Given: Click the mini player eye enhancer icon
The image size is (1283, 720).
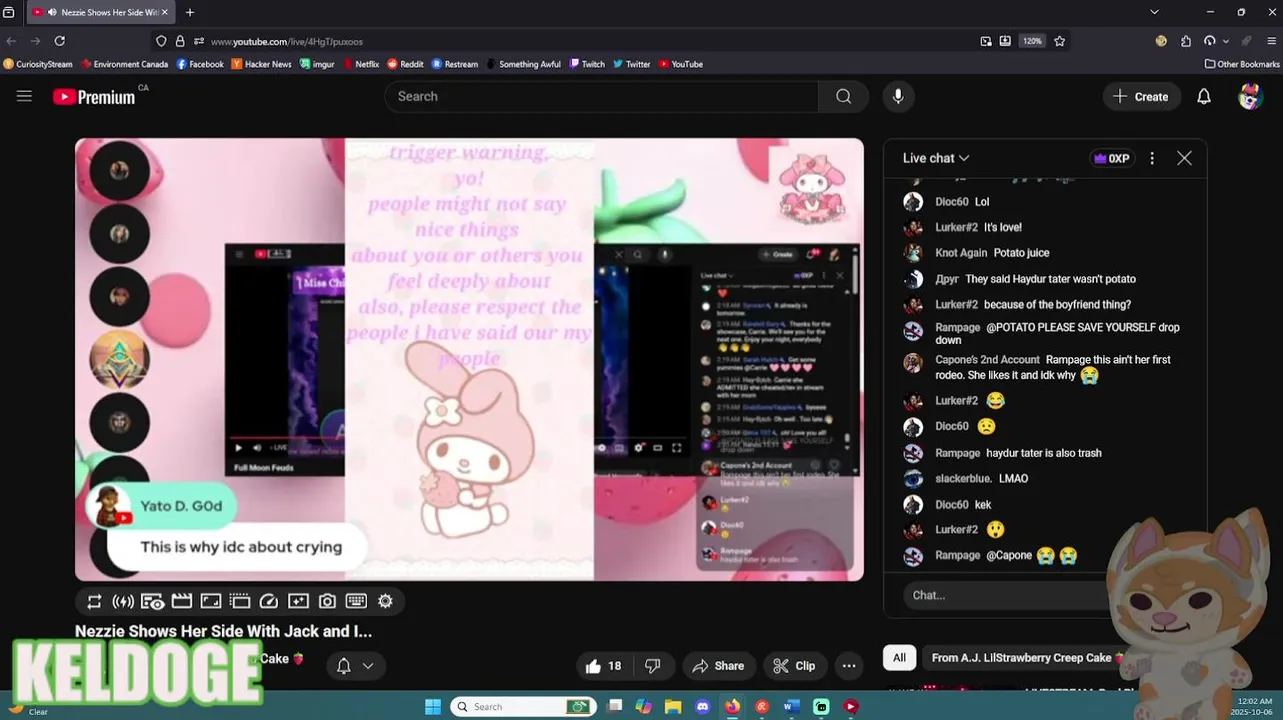Looking at the screenshot, I should coord(152,601).
